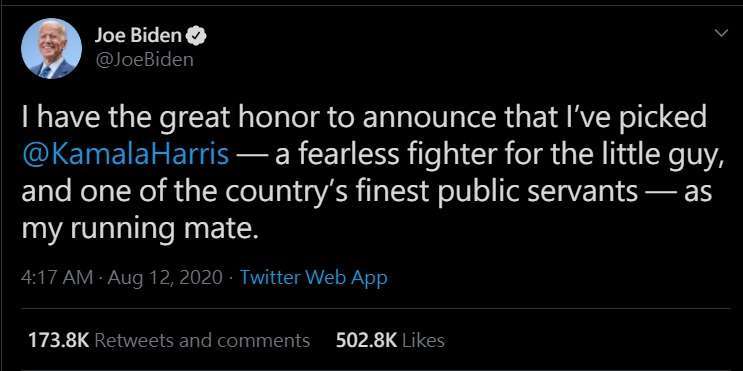Select the Aug 12, 2020 date
The width and height of the screenshot is (743, 371).
[164, 278]
